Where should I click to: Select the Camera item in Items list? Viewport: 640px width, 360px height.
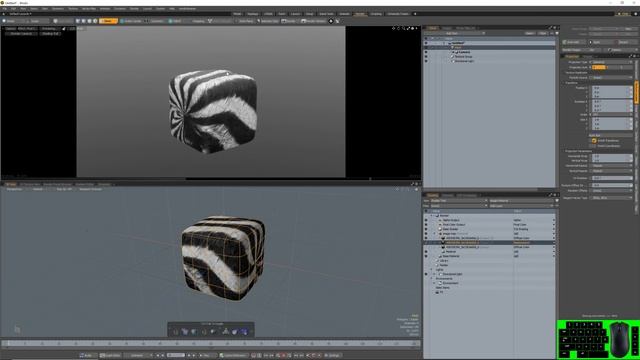[464, 52]
